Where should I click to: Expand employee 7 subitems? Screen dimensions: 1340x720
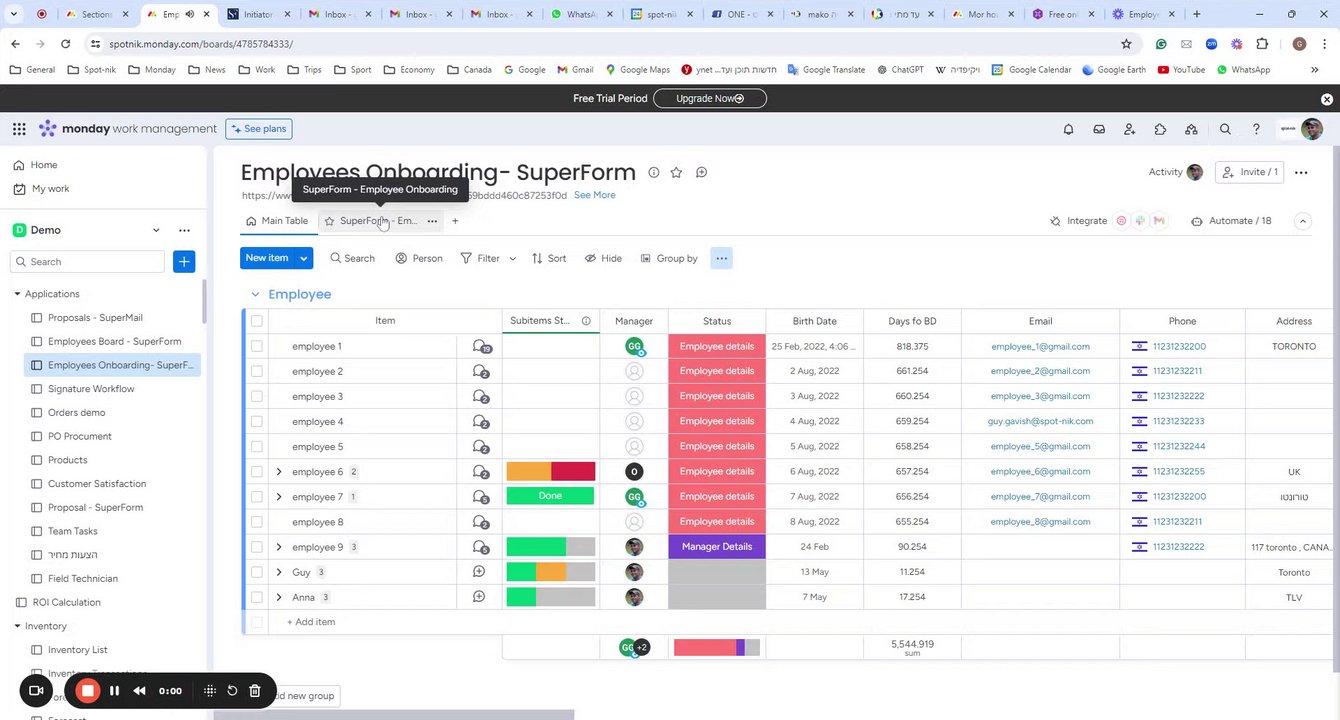(279, 497)
